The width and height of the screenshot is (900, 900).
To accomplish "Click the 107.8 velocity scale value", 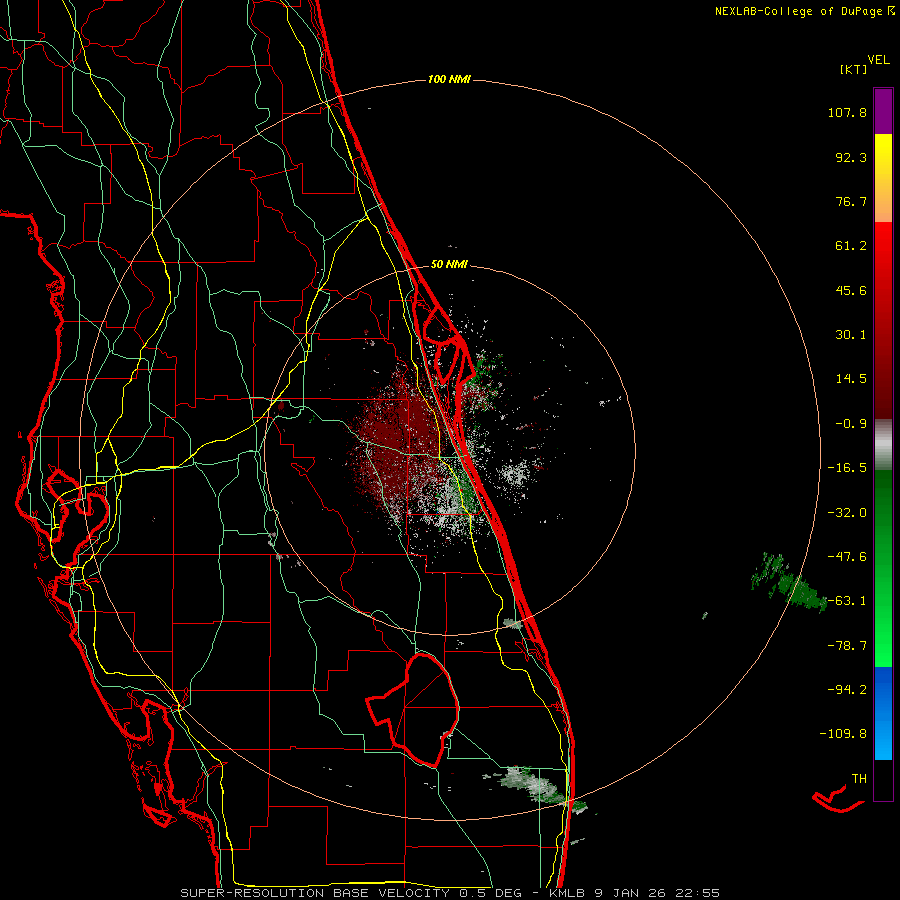I will coord(847,112).
